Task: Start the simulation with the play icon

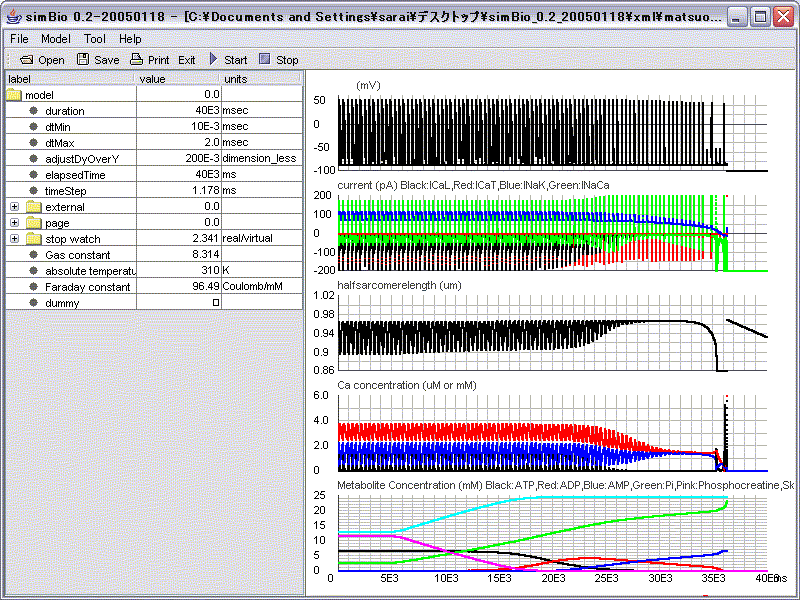Action: (213, 60)
